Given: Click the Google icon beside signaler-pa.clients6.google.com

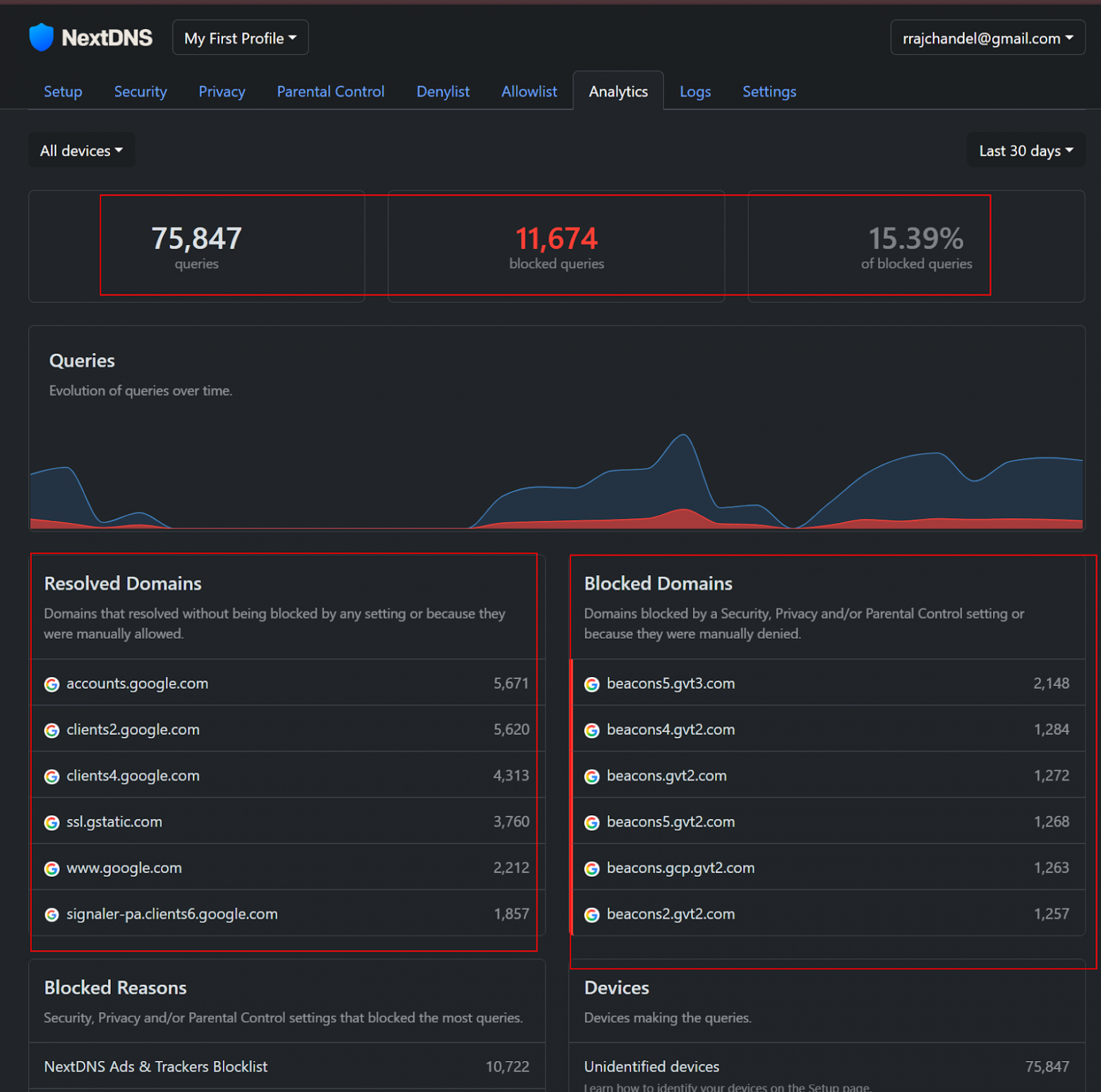Looking at the screenshot, I should click(x=52, y=913).
